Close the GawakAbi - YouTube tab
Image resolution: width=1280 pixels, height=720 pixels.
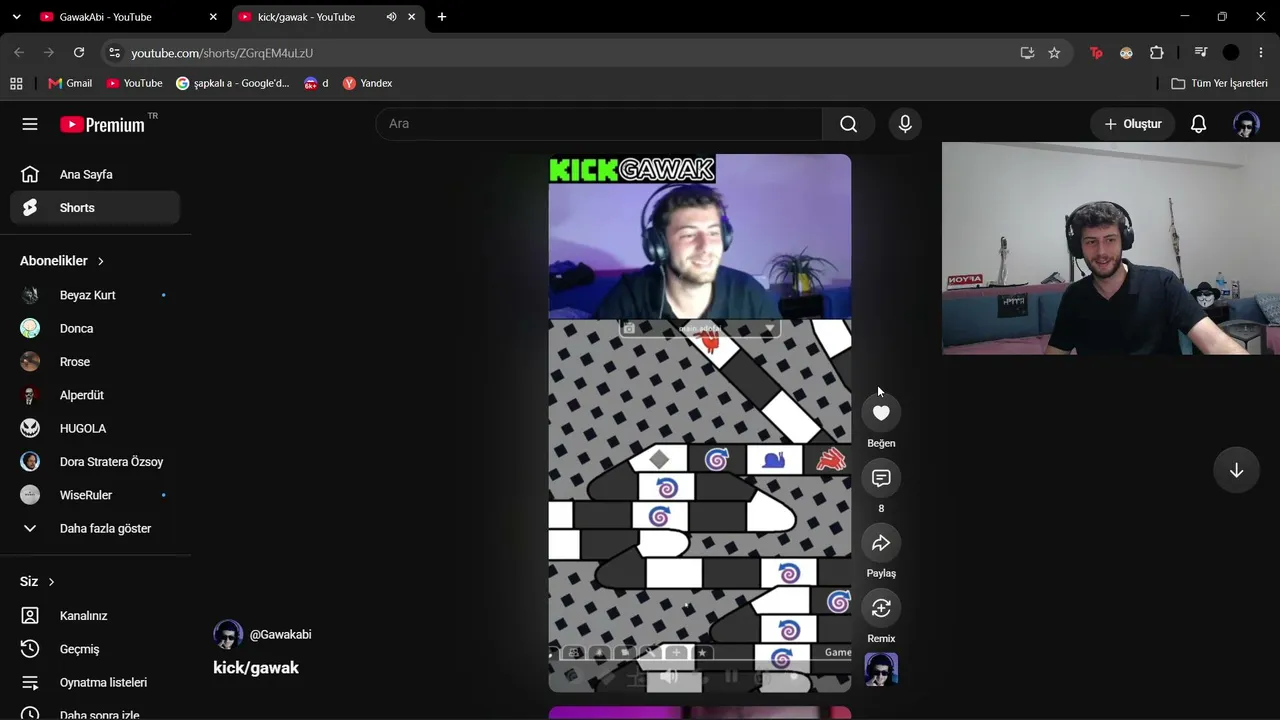(x=213, y=17)
